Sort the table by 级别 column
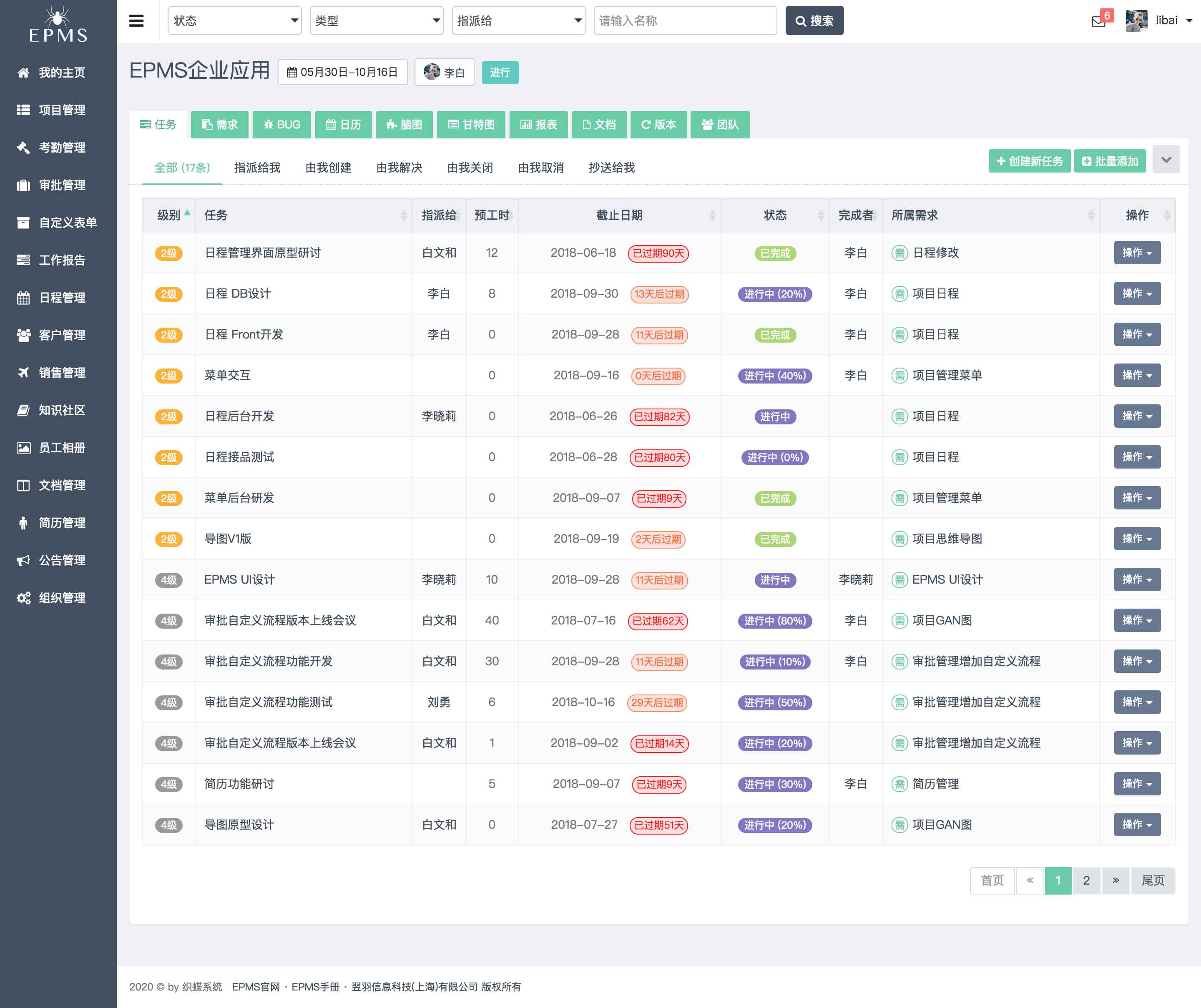The height and width of the screenshot is (1008, 1201). click(x=169, y=215)
